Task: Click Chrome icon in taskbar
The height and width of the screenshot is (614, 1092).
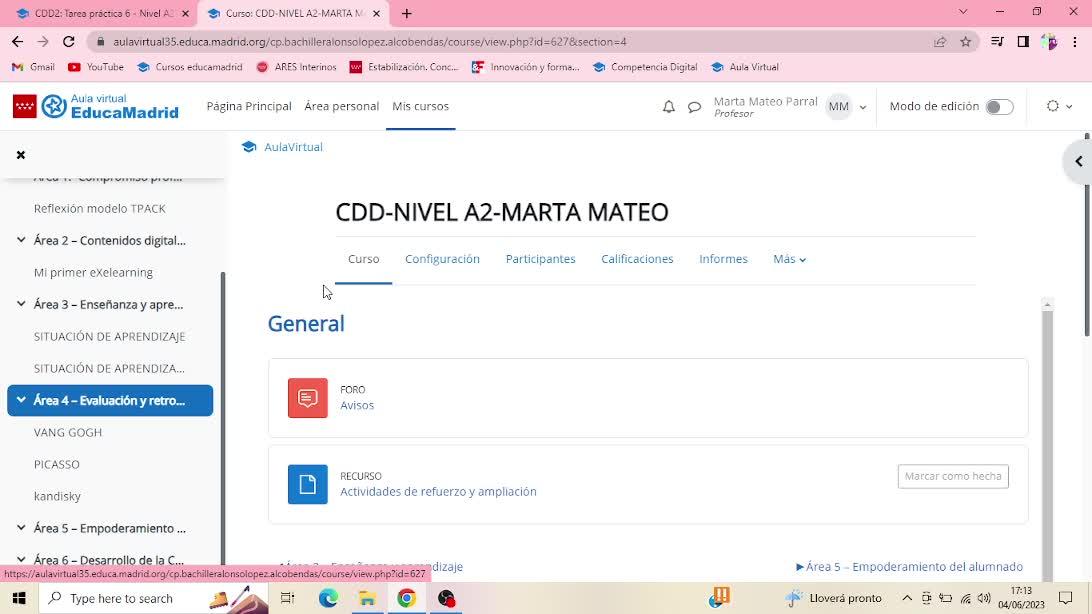Action: pos(407,598)
